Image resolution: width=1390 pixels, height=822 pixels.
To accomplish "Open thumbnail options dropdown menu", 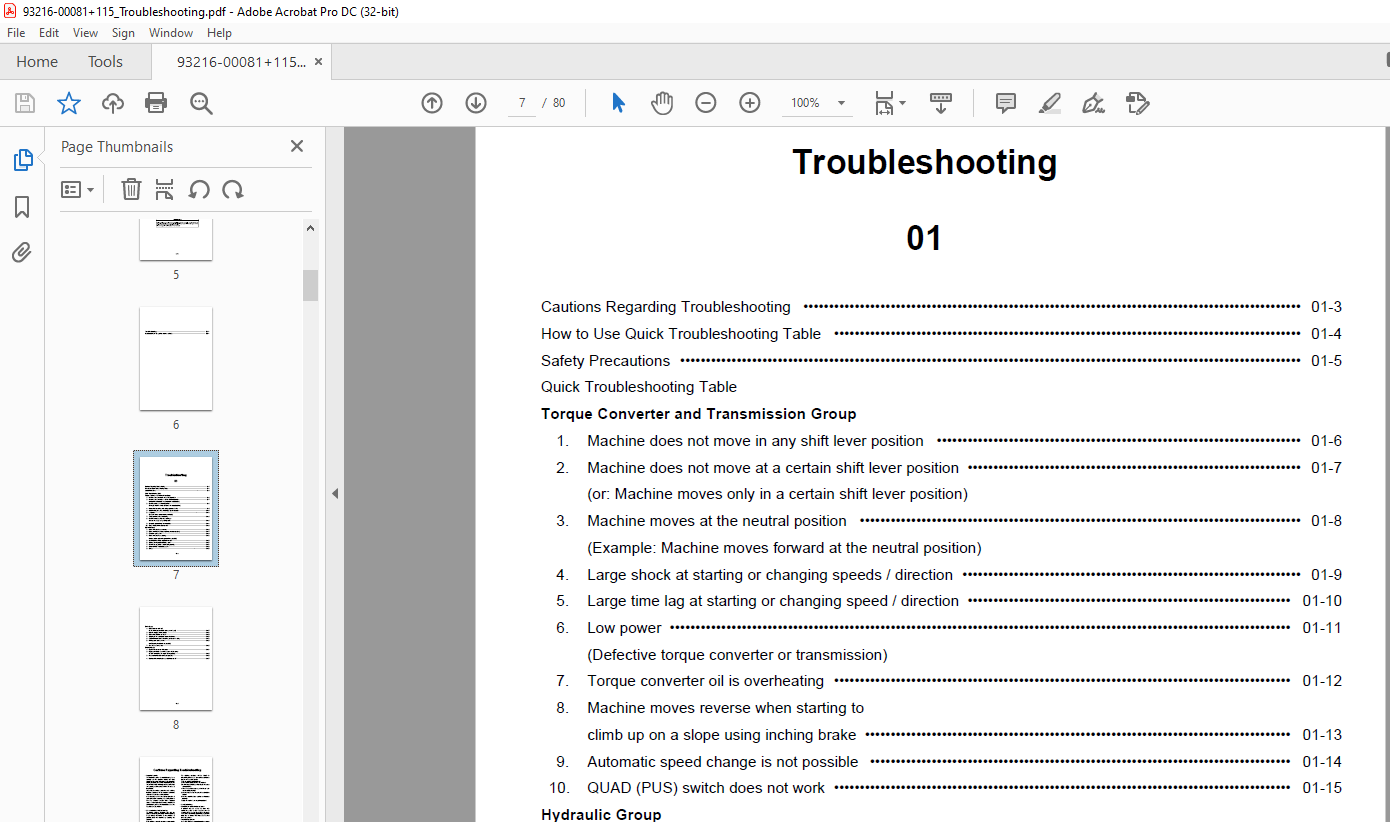I will point(78,189).
